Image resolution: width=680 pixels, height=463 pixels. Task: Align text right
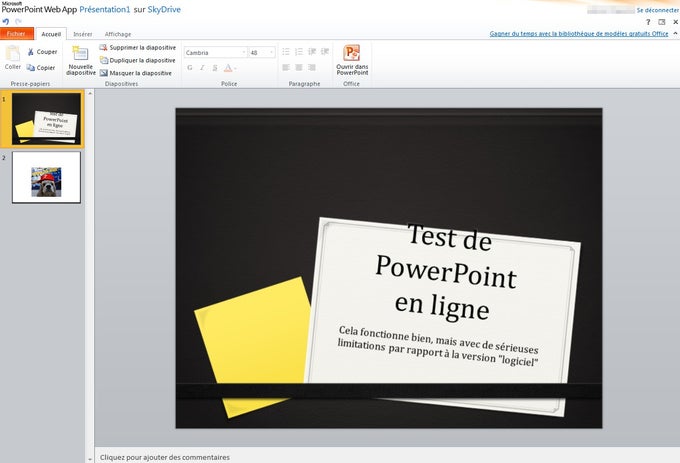coord(312,67)
